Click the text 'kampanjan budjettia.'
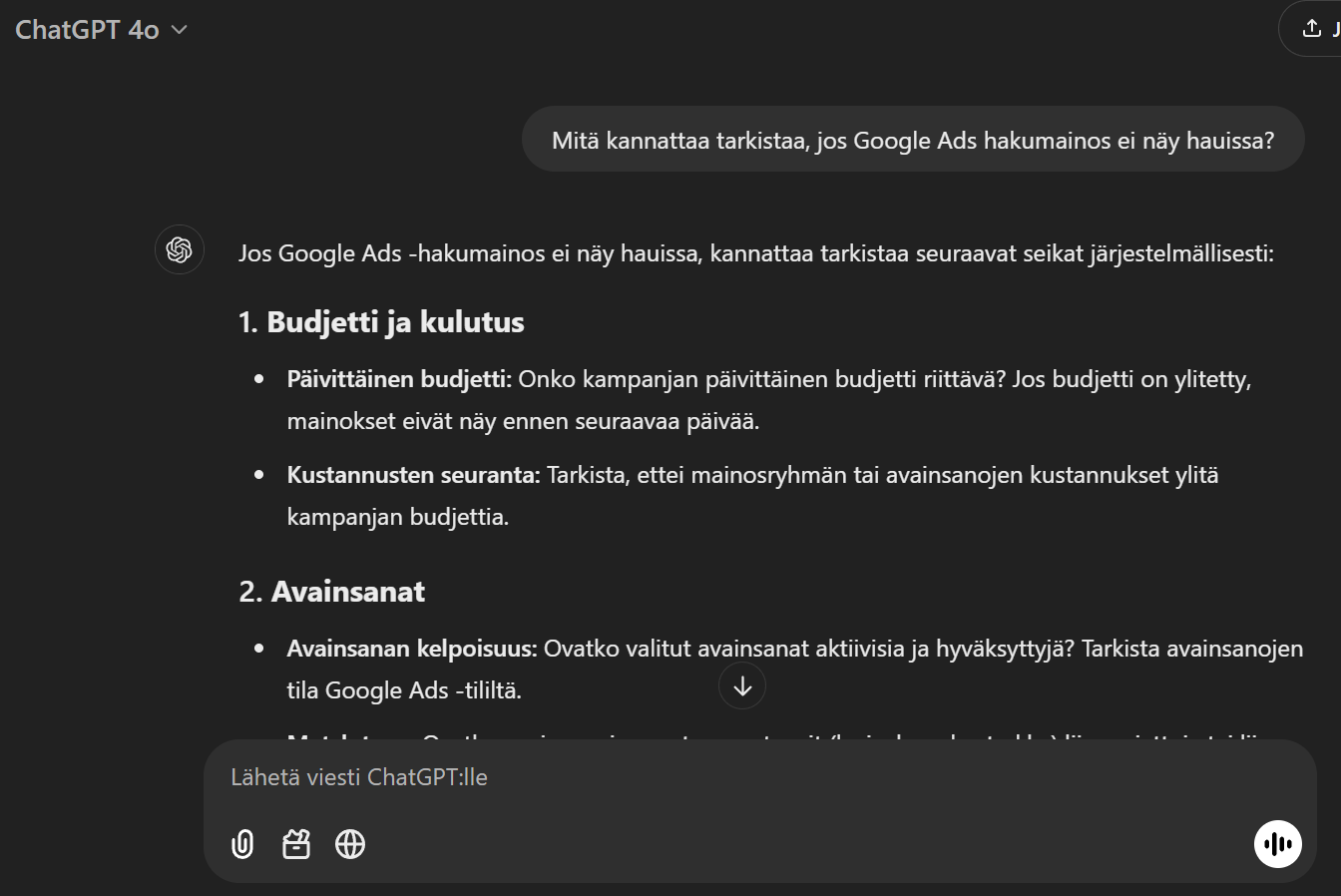Screen dimensions: 1341x896 click(398, 517)
